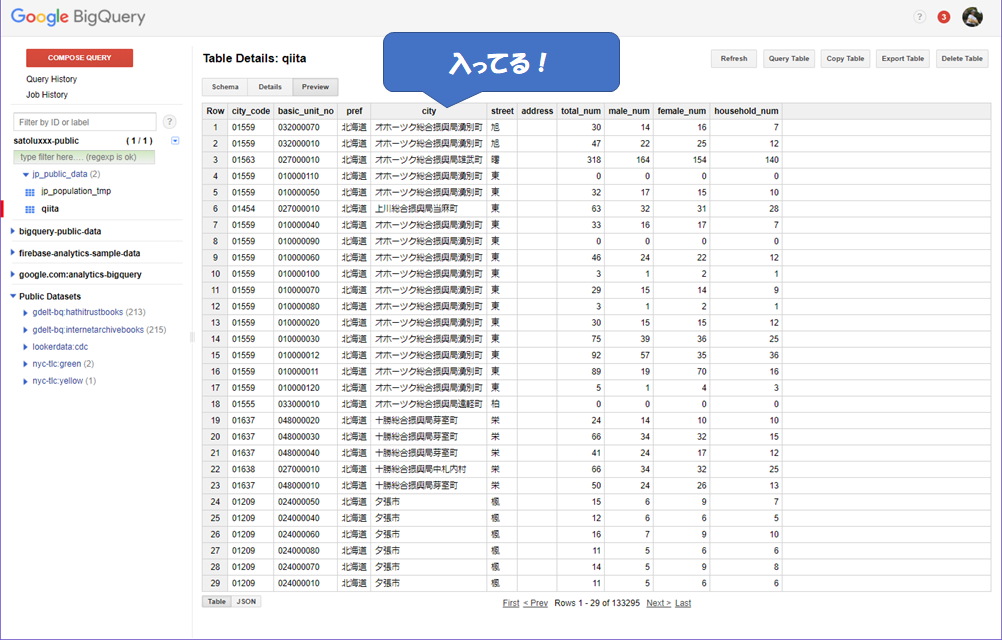
Task: Click the jp_population_tmp table icon
Action: tap(30, 191)
